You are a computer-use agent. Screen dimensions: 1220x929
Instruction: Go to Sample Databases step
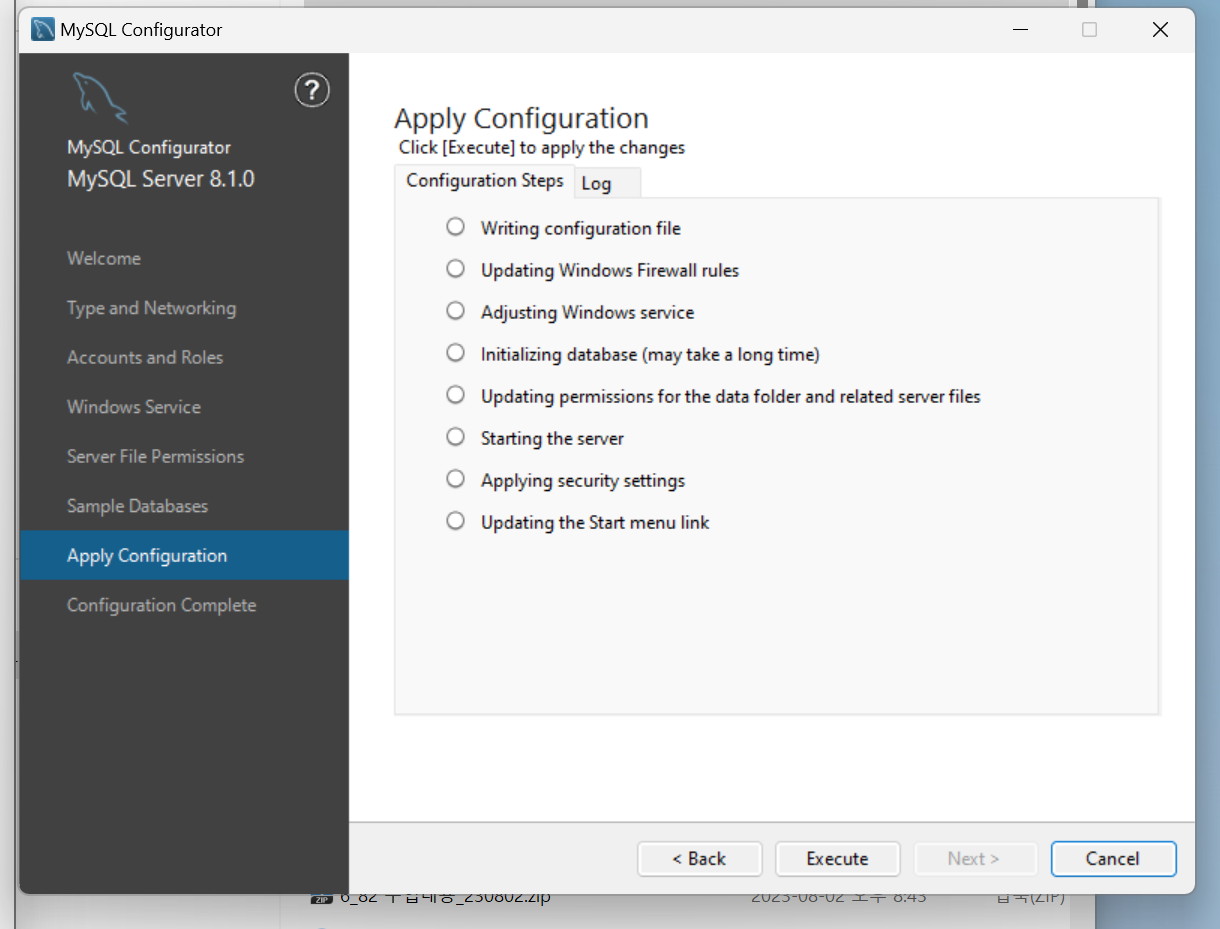click(x=138, y=506)
